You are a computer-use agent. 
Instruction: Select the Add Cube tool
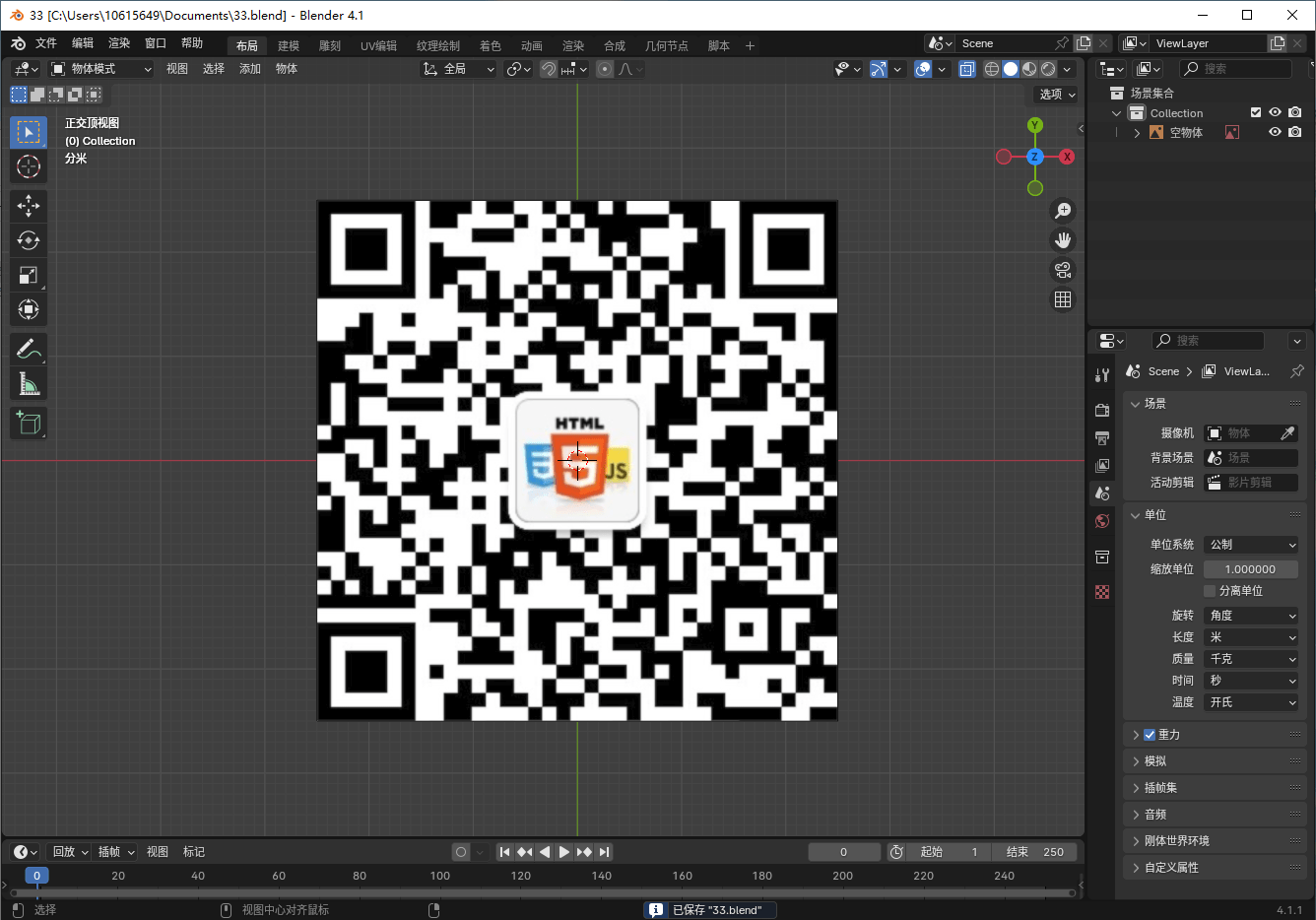pos(29,424)
